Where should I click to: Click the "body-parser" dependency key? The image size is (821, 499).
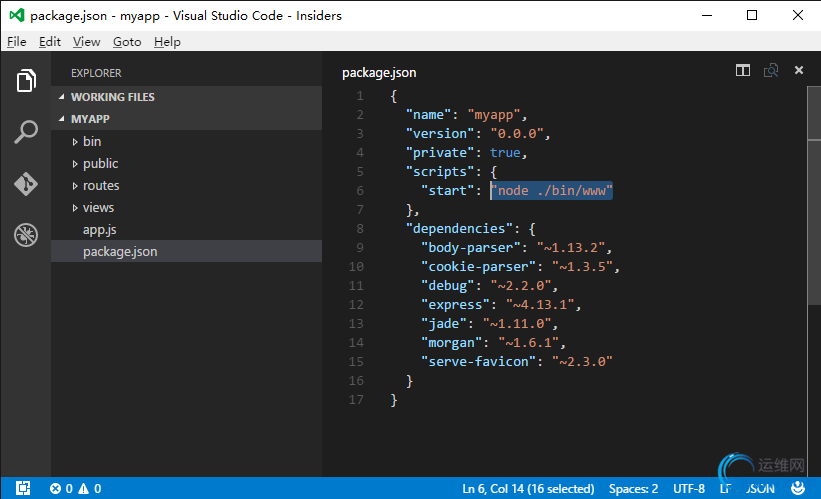(471, 247)
